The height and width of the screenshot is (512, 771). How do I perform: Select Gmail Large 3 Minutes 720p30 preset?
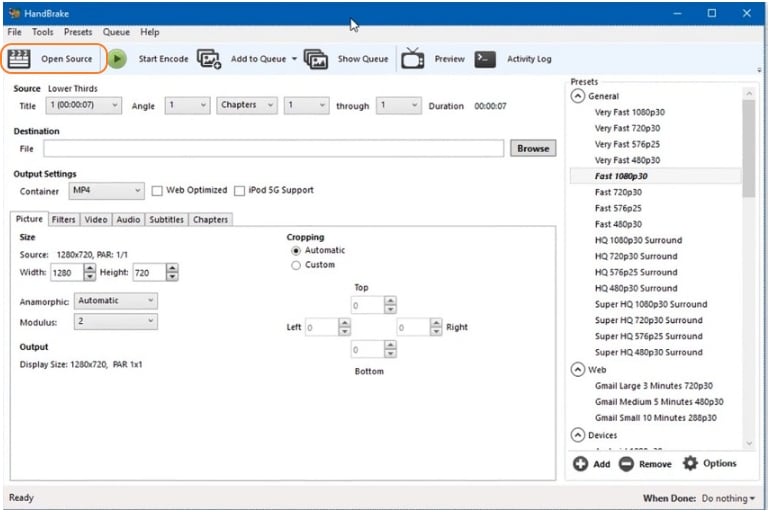pyautogui.click(x=653, y=386)
